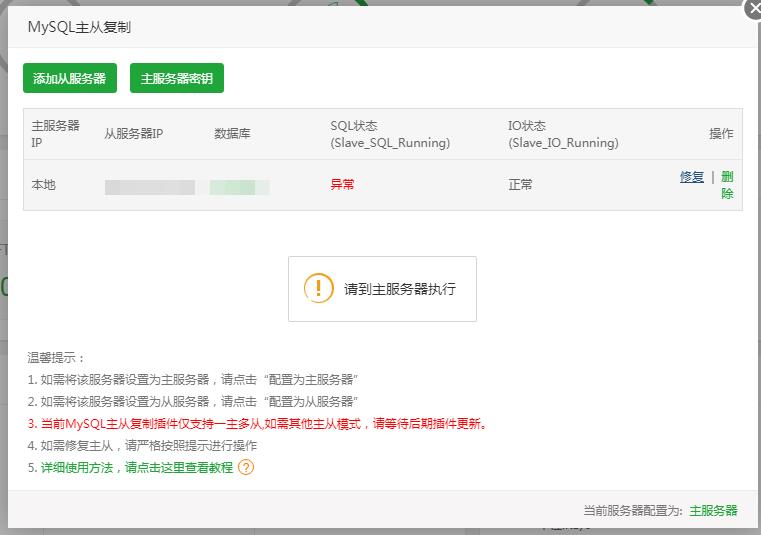The height and width of the screenshot is (535, 761).
Task: Click the blurred slave server IP cell
Action: point(150,187)
